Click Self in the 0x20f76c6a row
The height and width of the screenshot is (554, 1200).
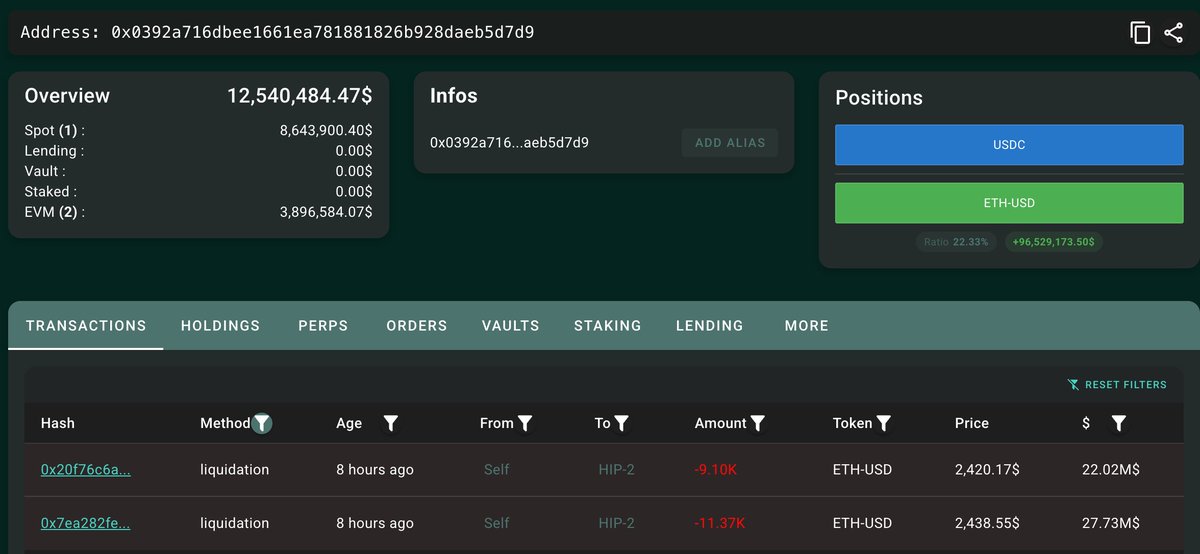(496, 469)
